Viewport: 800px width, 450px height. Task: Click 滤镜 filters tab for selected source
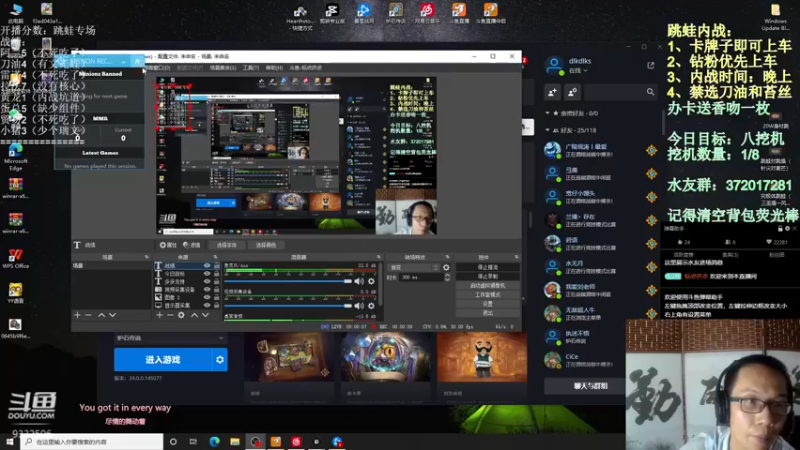point(192,245)
